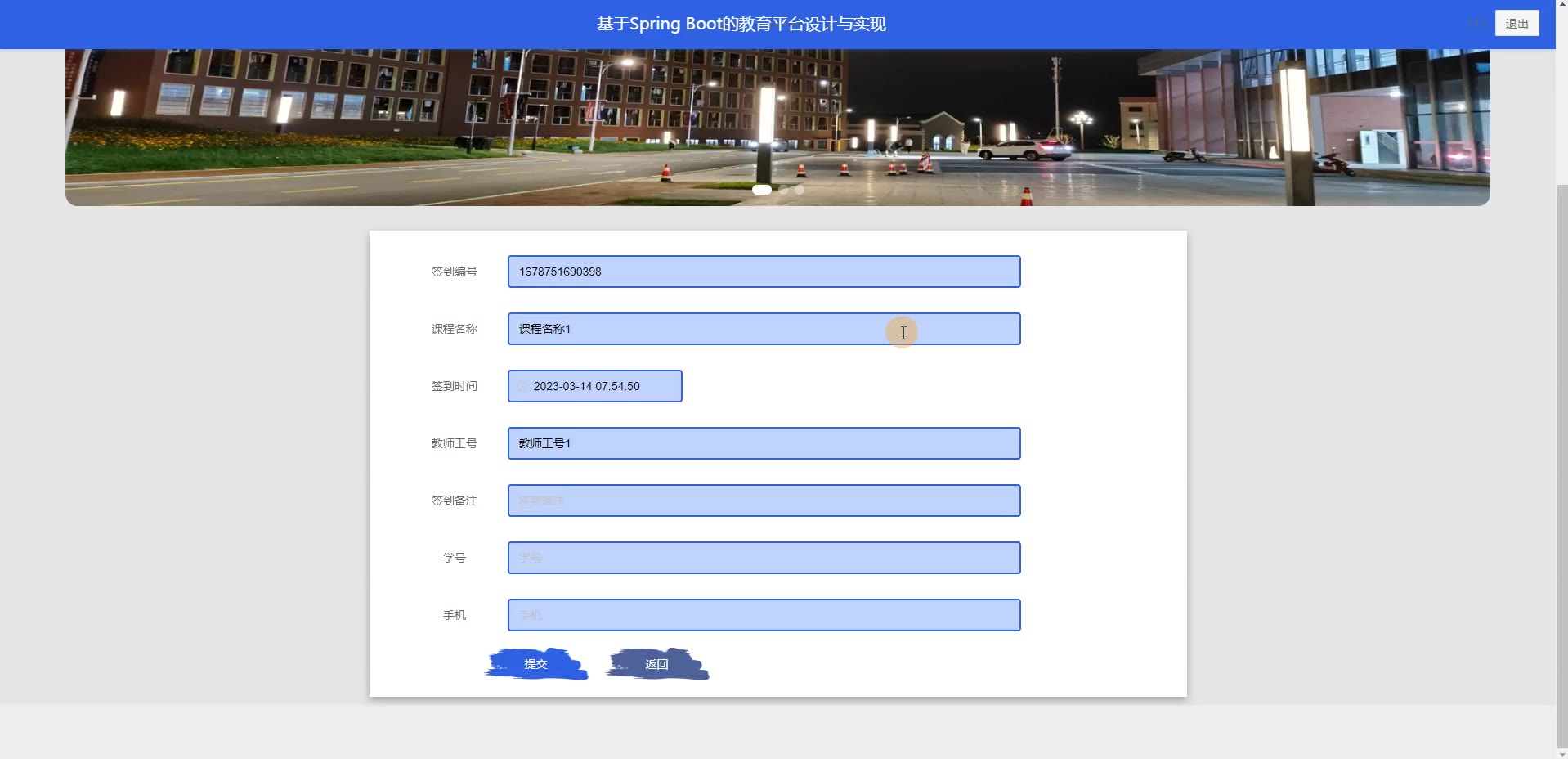Click the 签到编号 input field
The width and height of the screenshot is (1568, 759).
(x=764, y=272)
